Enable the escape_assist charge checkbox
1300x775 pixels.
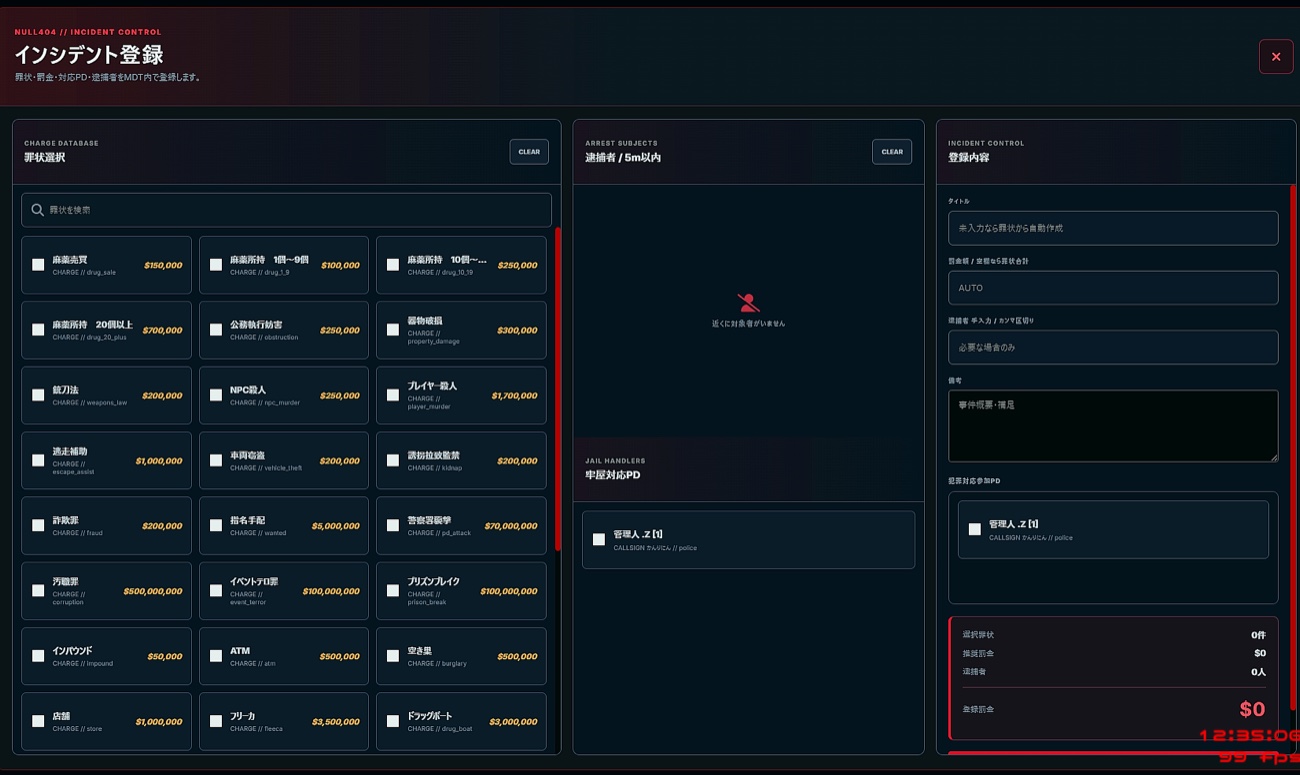pyautogui.click(x=38, y=461)
